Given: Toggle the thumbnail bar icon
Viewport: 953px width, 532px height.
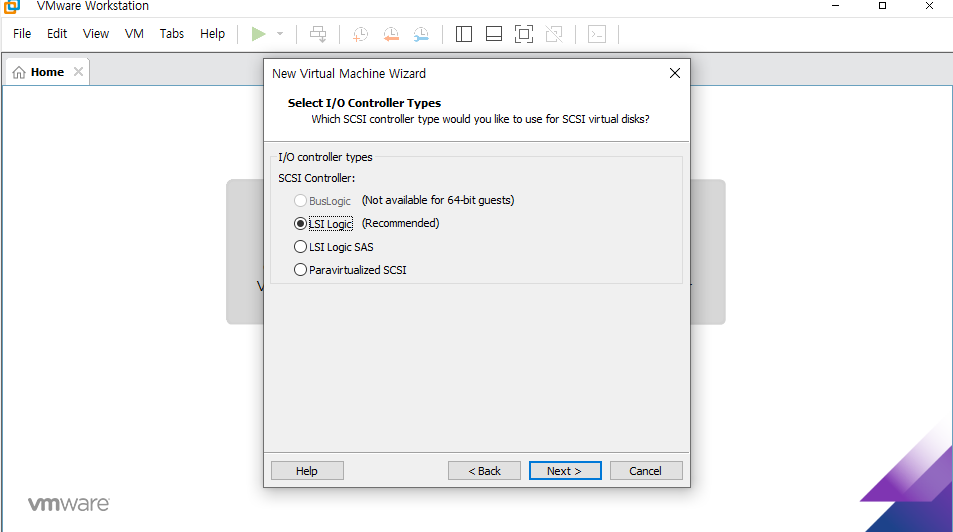Looking at the screenshot, I should (x=494, y=34).
